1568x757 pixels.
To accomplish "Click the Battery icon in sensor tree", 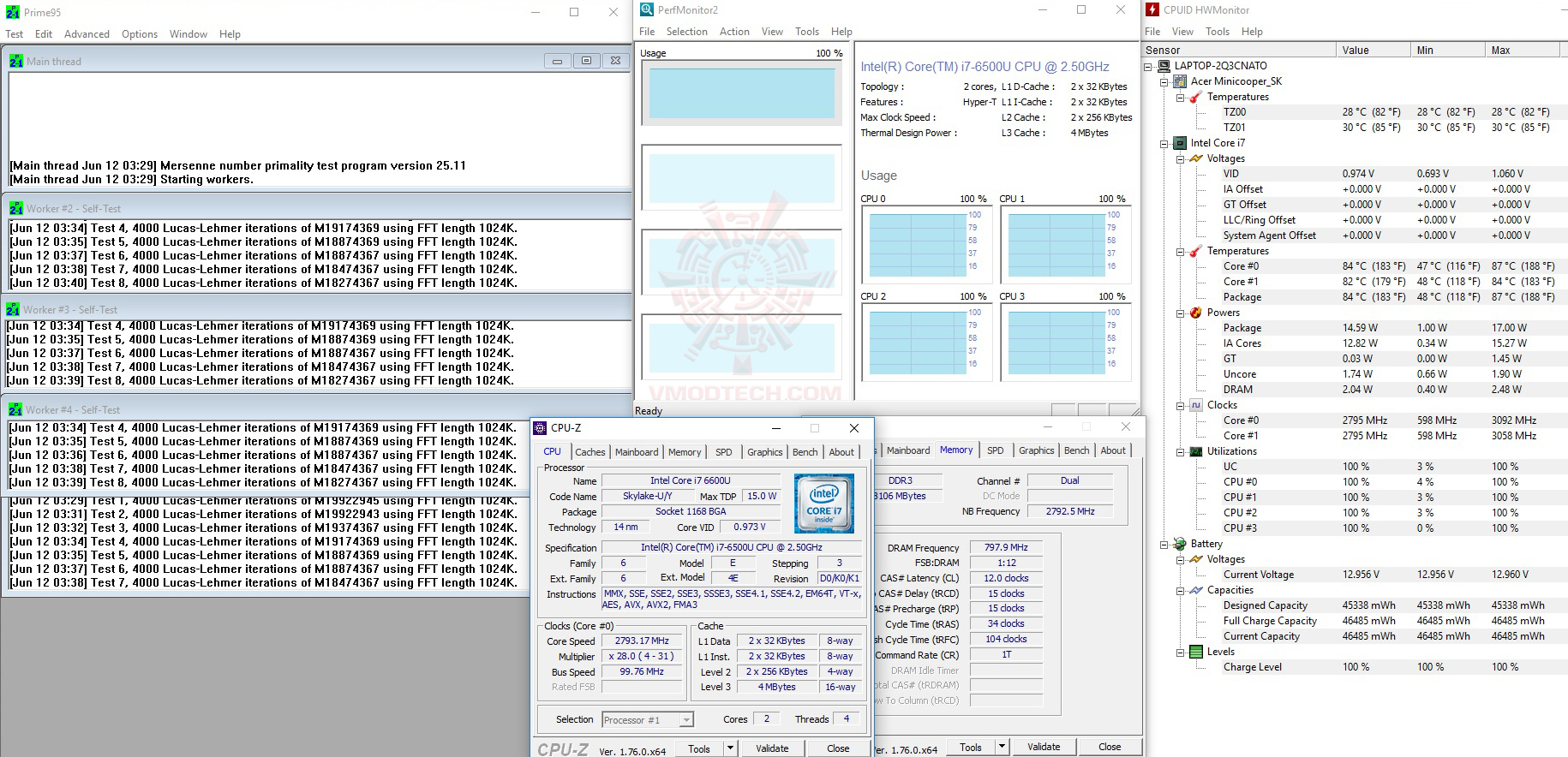I will [1180, 544].
